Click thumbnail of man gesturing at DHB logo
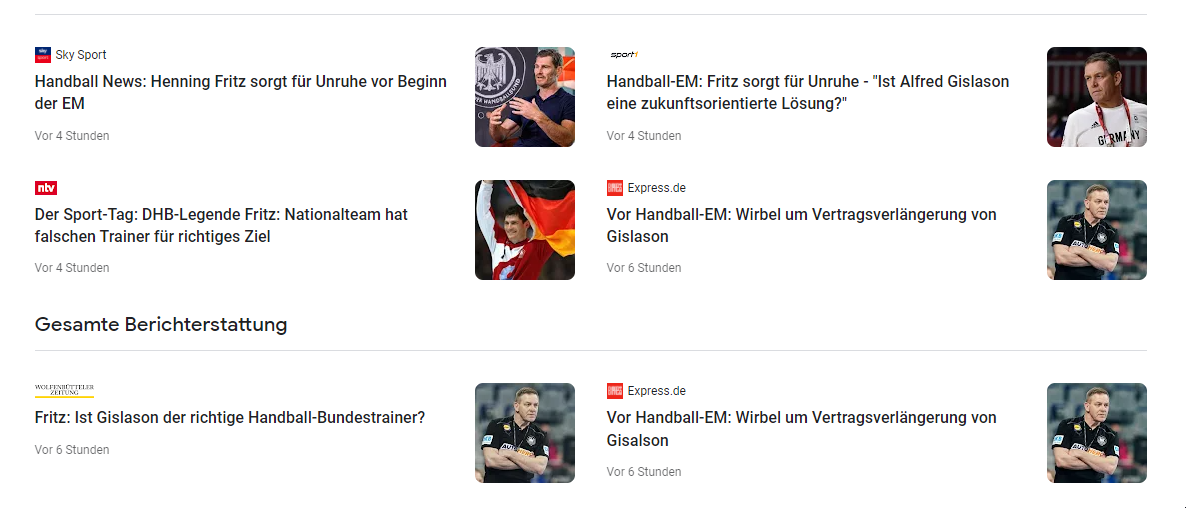 click(525, 97)
